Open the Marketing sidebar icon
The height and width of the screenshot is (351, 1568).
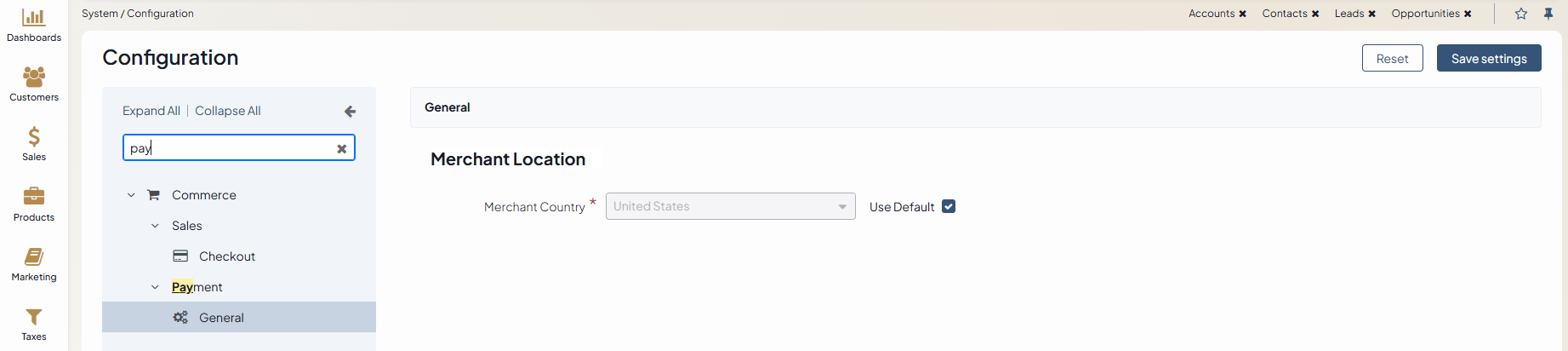tap(34, 256)
